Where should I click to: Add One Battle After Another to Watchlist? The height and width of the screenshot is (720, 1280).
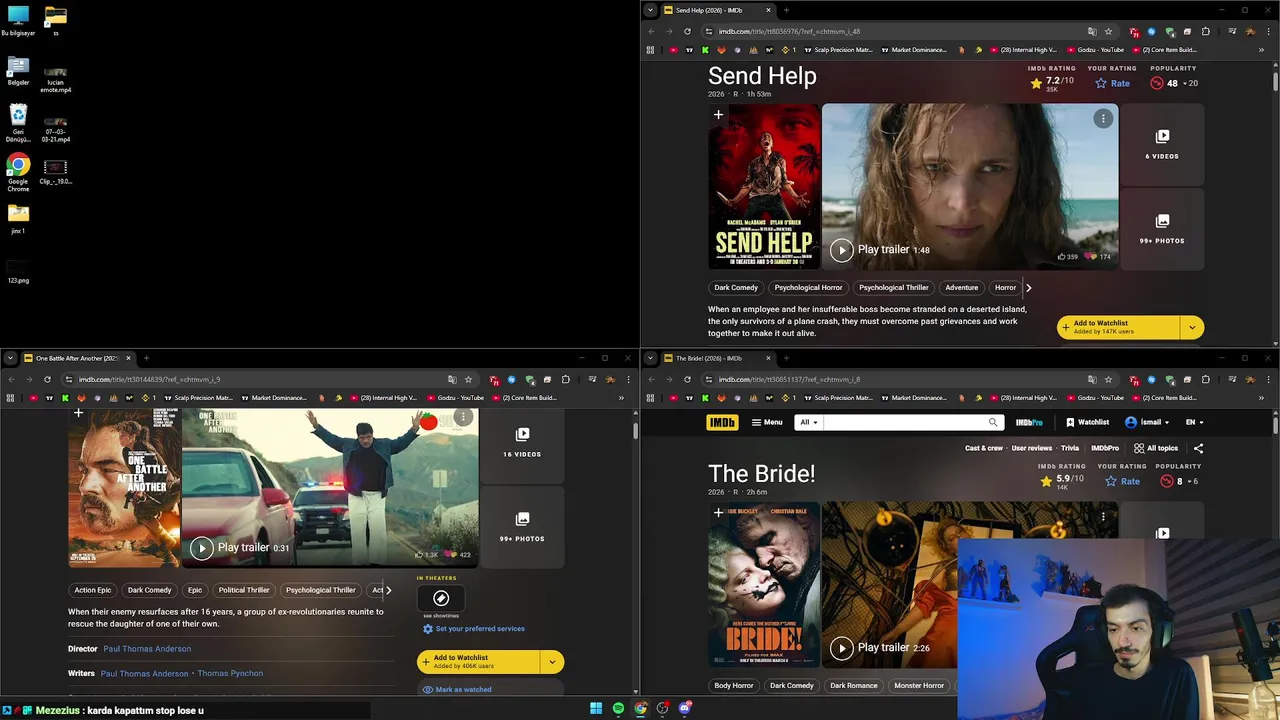tap(479, 661)
